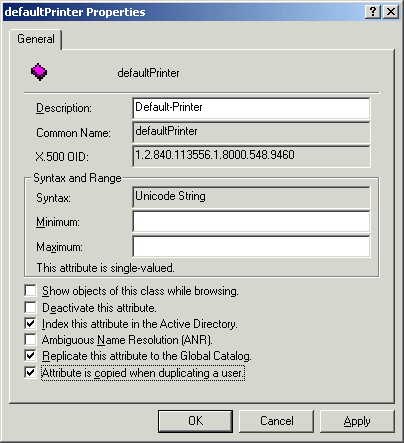Click the question mark help button
The width and height of the screenshot is (404, 443).
tap(373, 12)
